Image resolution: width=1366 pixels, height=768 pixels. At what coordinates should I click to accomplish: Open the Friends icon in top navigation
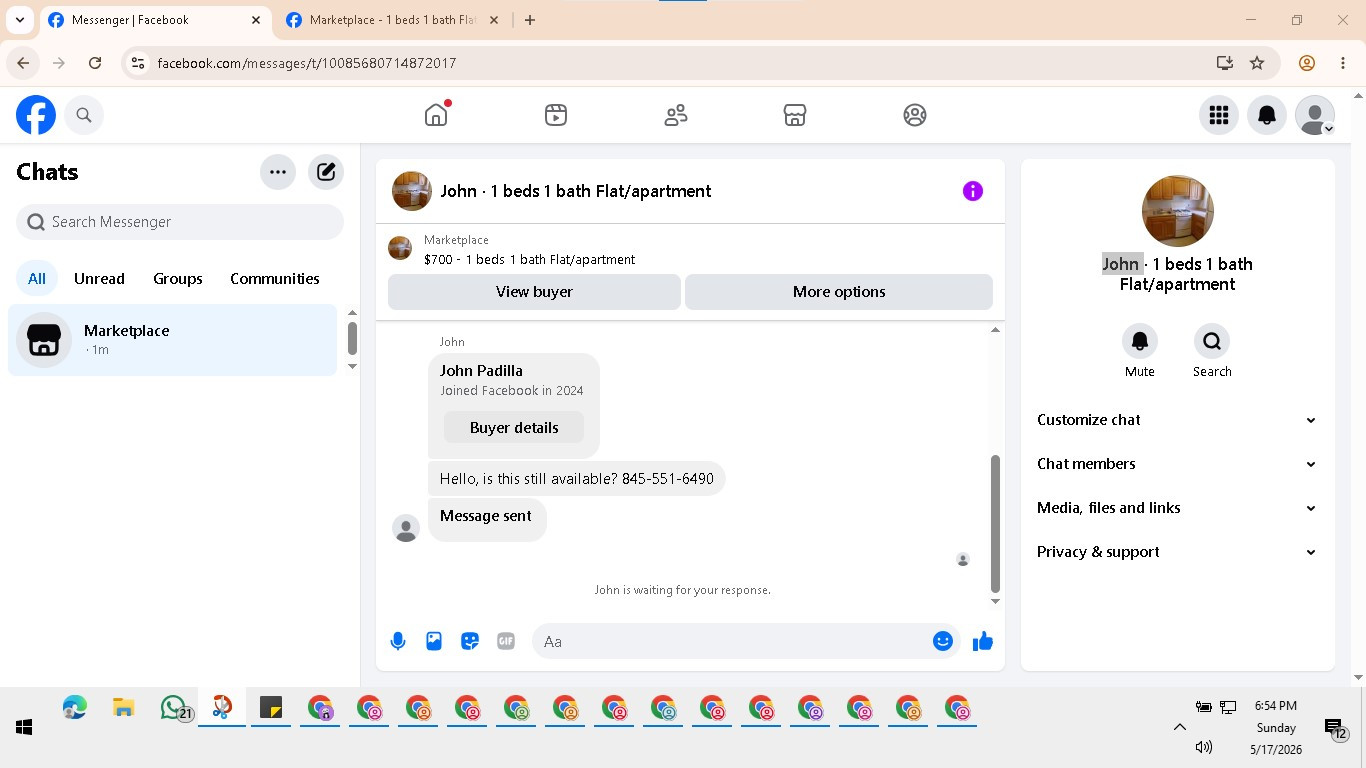(676, 115)
